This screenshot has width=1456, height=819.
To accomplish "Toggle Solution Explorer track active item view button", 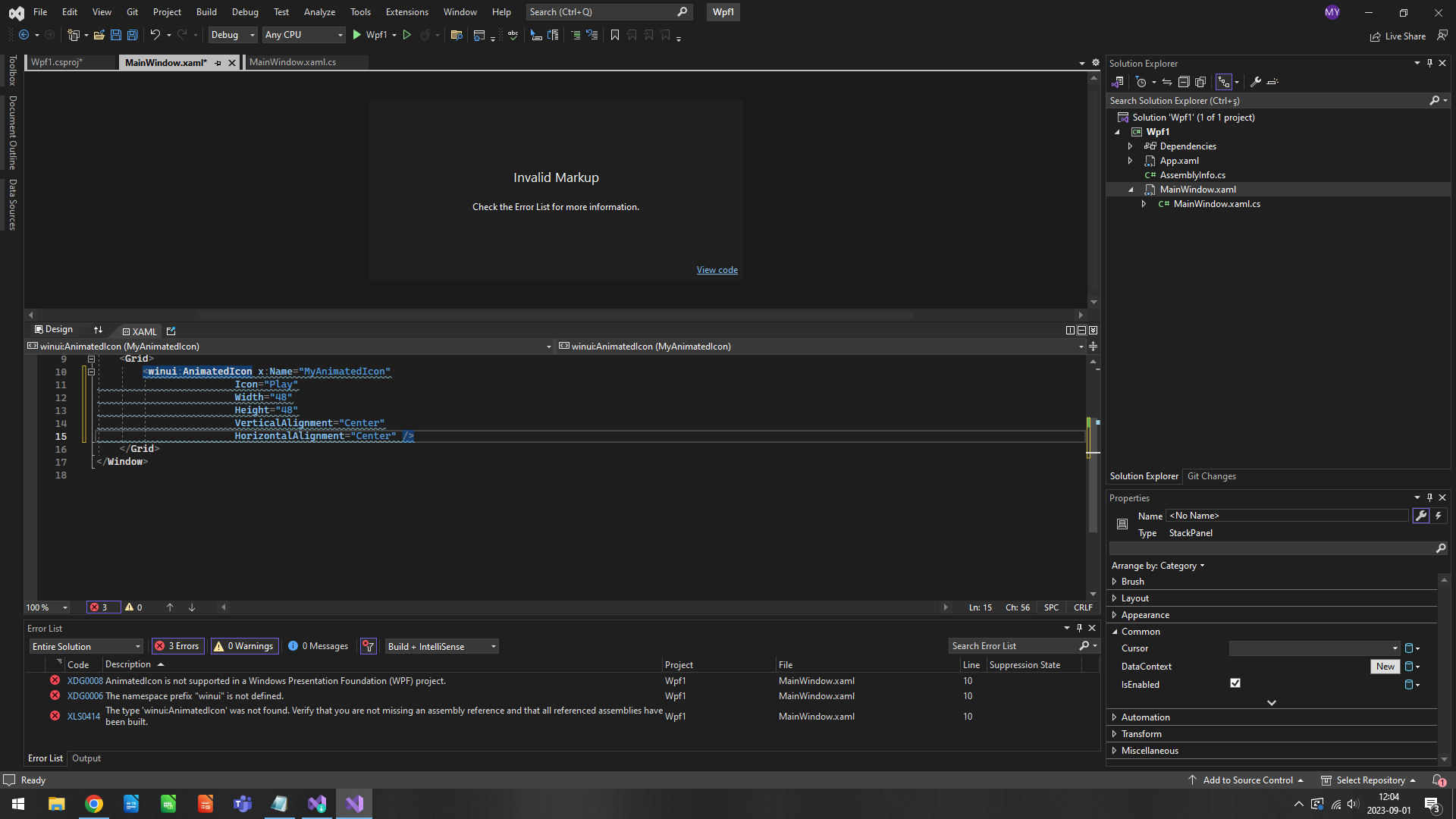I will tap(1224, 82).
